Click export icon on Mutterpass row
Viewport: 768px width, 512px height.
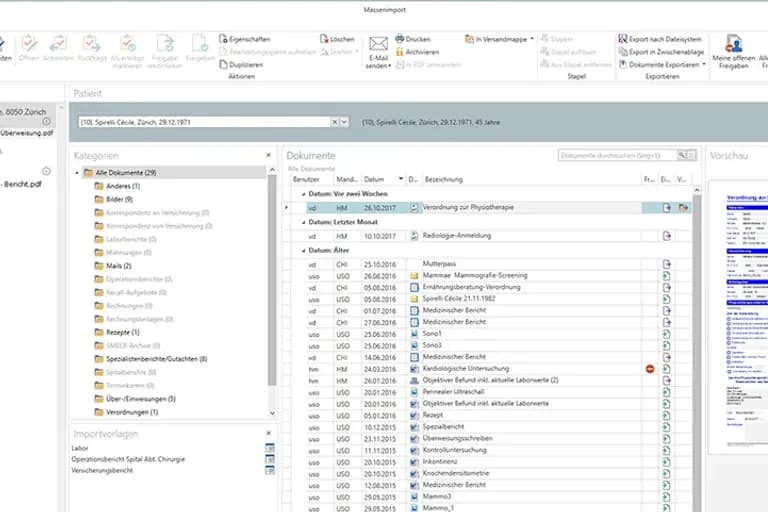tap(666, 264)
